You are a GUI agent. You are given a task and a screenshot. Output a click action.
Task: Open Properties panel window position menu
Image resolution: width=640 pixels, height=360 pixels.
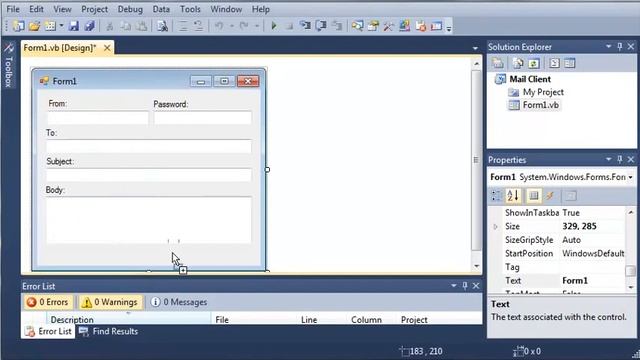coord(609,159)
